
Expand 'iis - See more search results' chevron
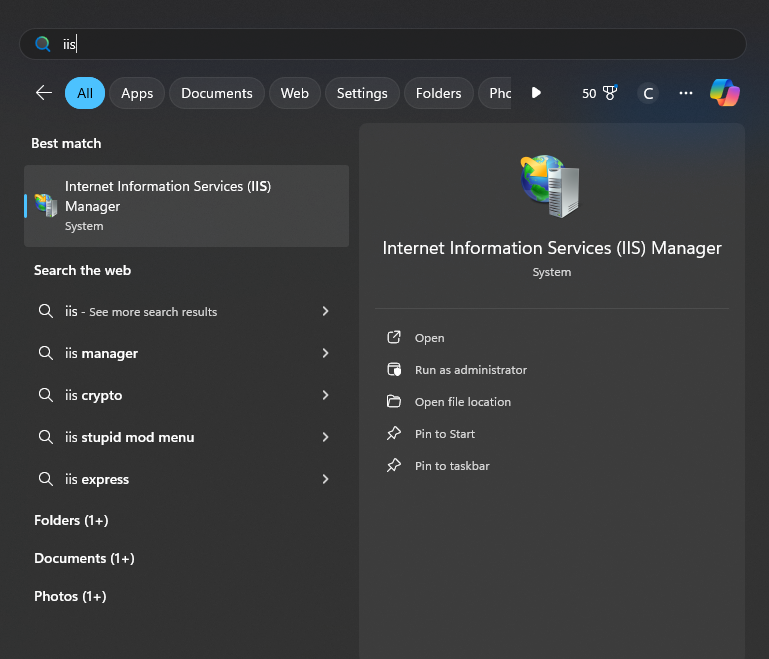coord(325,311)
